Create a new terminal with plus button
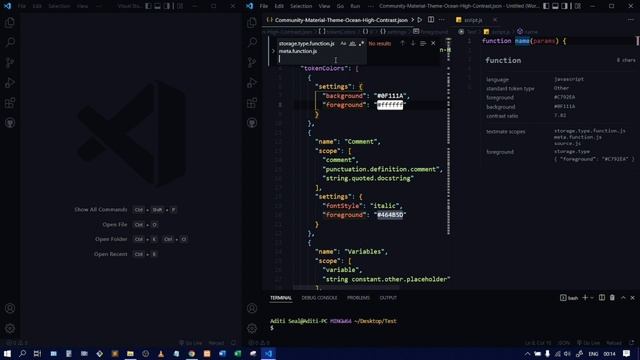Viewport: 640px width, 360px height. 585,298
